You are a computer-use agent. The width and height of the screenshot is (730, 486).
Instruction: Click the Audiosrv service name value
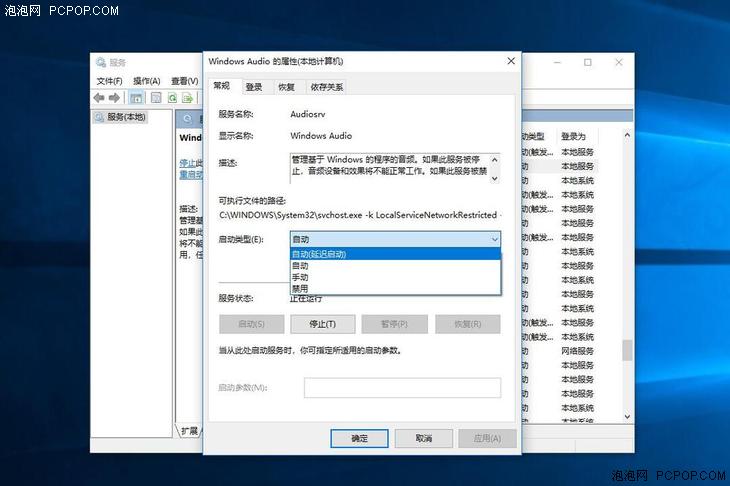pyautogui.click(x=308, y=114)
